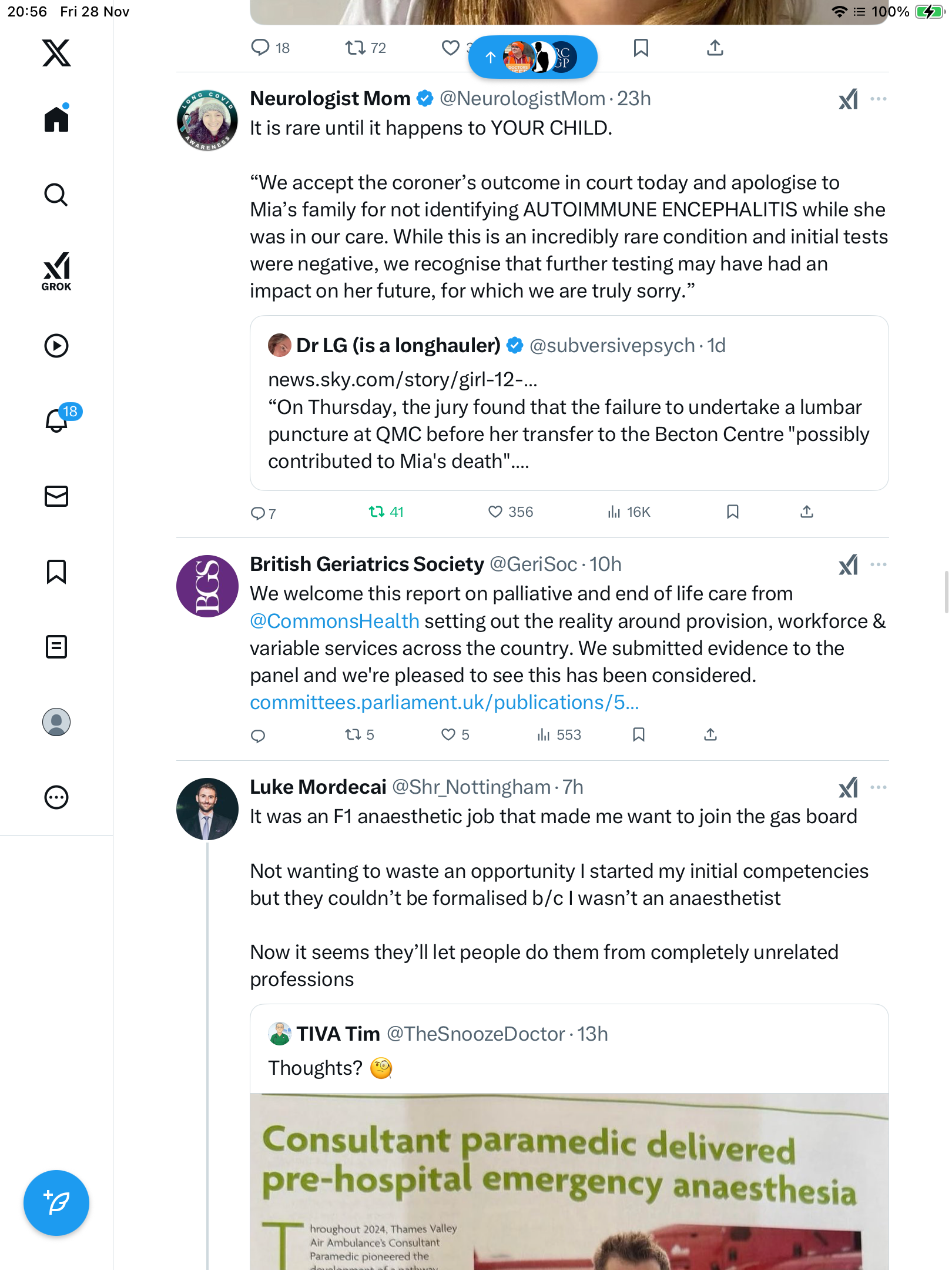
Task: Bookmark the British Geriatrics Society post
Action: coord(639,734)
